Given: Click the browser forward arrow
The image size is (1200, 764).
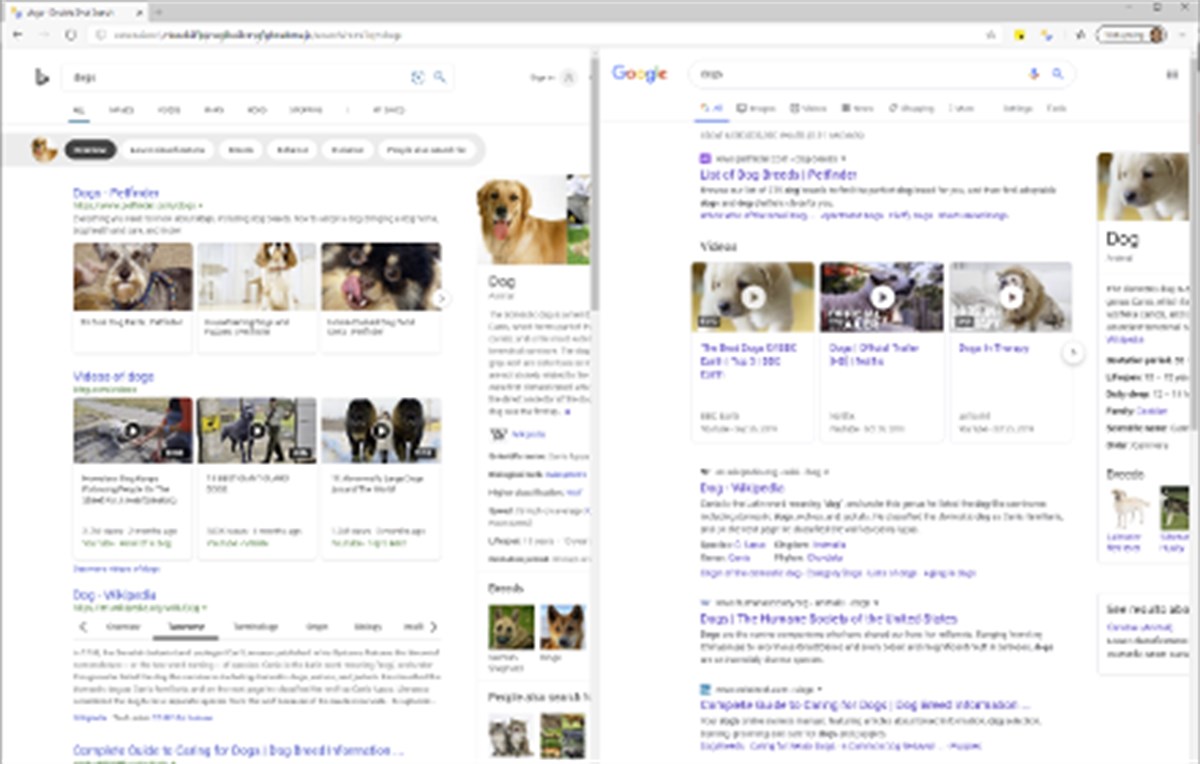Looking at the screenshot, I should 43,34.
